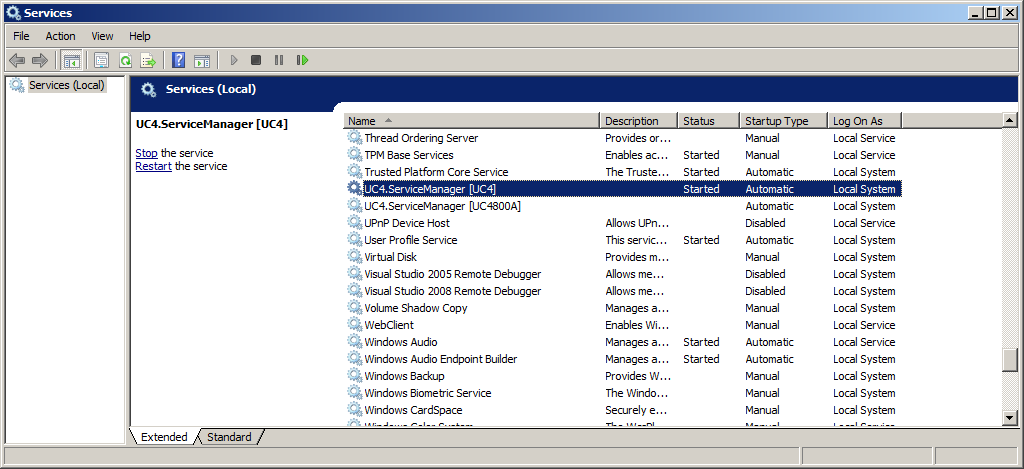The image size is (1024, 469).
Task: Click Local Service log on of WebClient
Action: [x=864, y=325]
